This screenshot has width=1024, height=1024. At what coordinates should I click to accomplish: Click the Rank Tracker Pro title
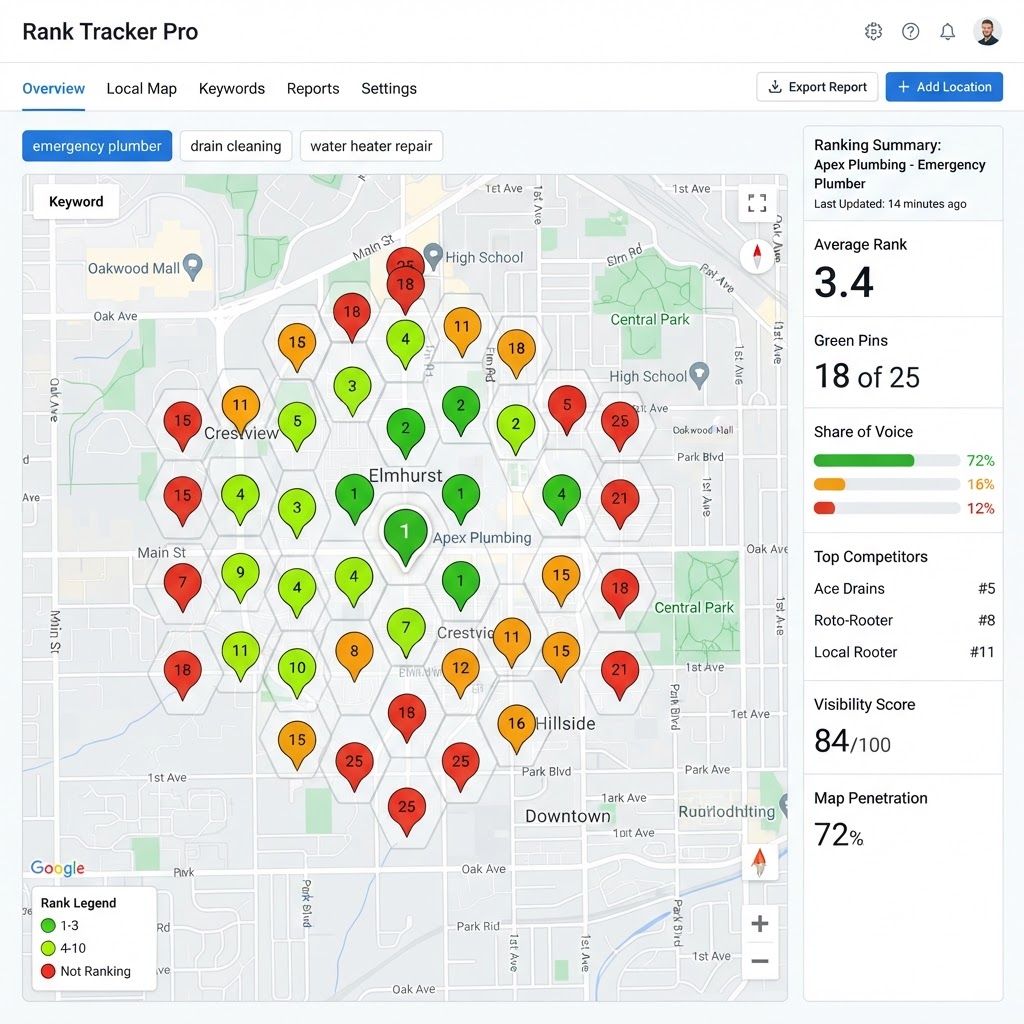click(110, 31)
